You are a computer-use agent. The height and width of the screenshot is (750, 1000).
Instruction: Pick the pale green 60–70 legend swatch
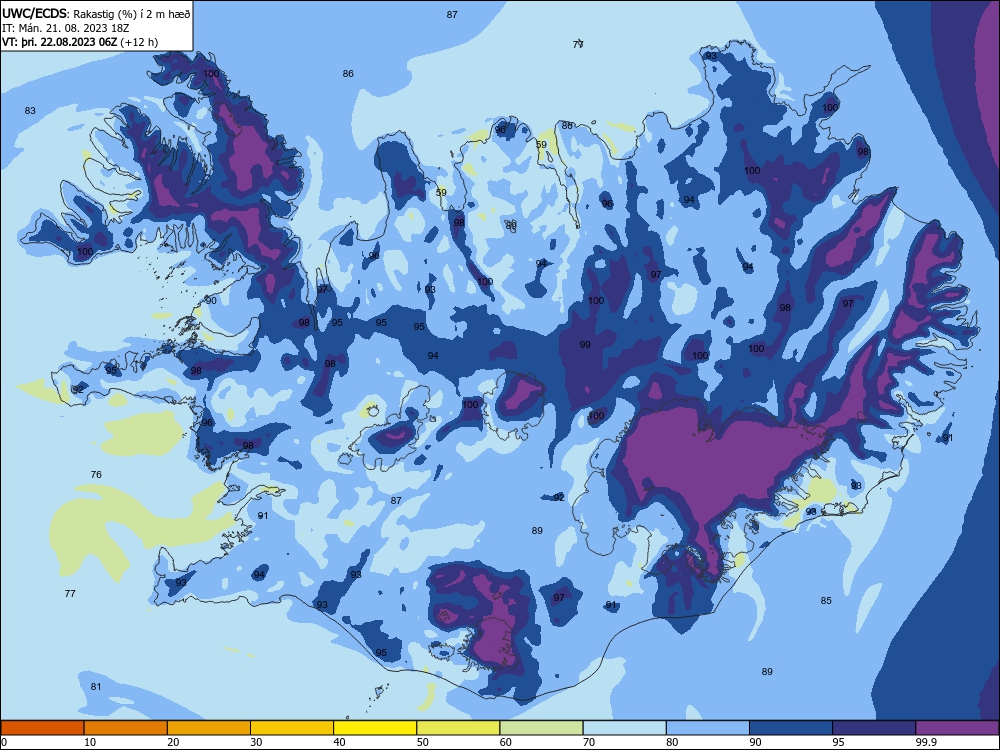(x=541, y=728)
